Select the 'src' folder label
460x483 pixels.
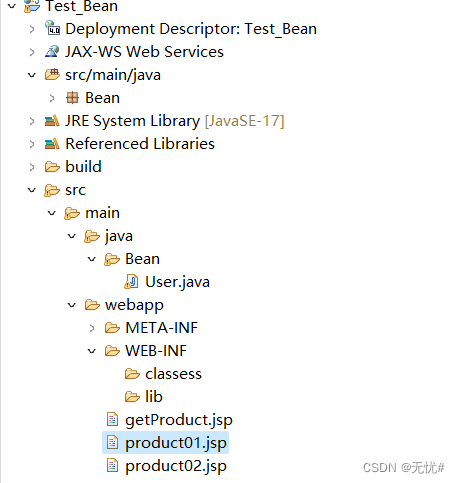pyautogui.click(x=76, y=190)
